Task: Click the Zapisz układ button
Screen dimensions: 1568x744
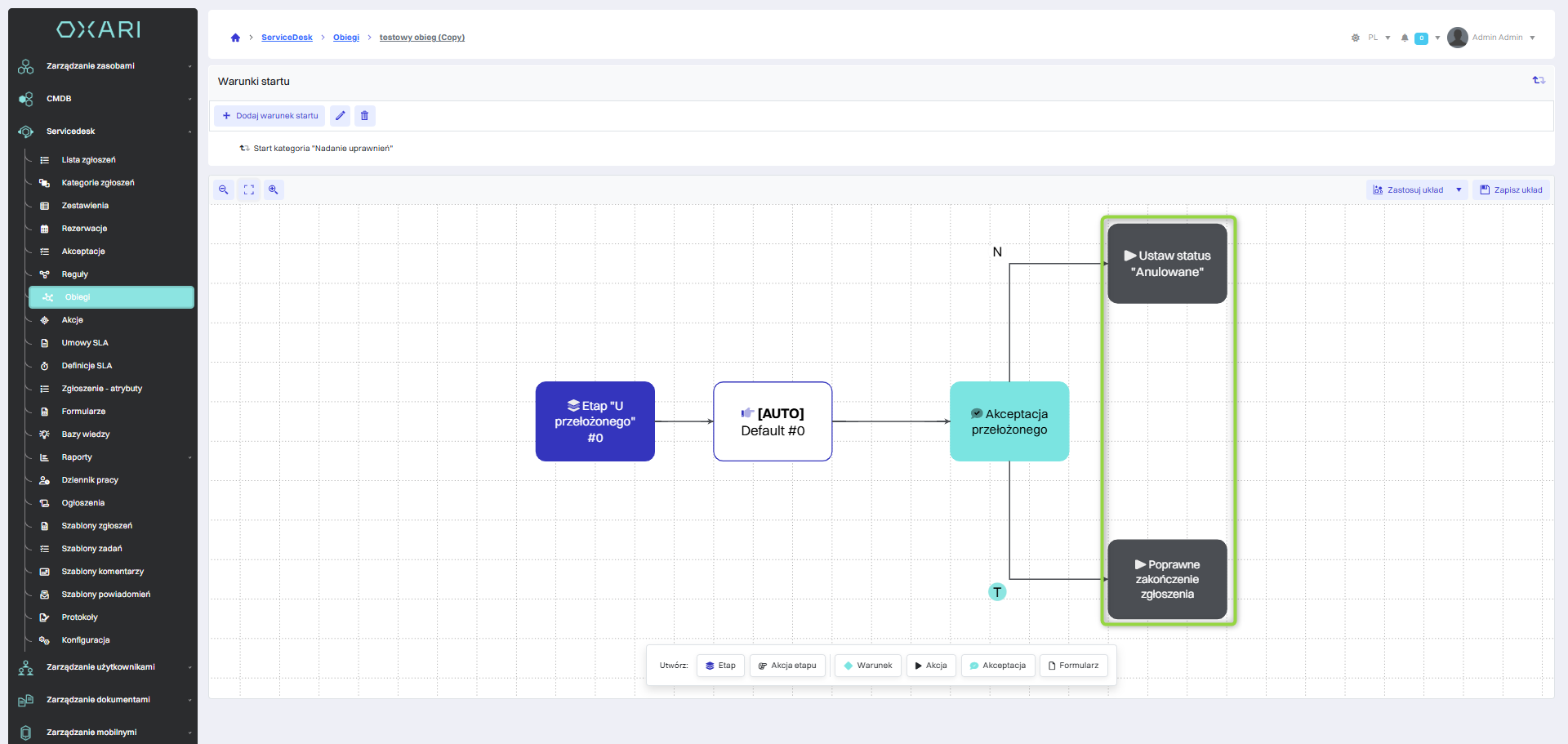Action: click(x=1511, y=190)
